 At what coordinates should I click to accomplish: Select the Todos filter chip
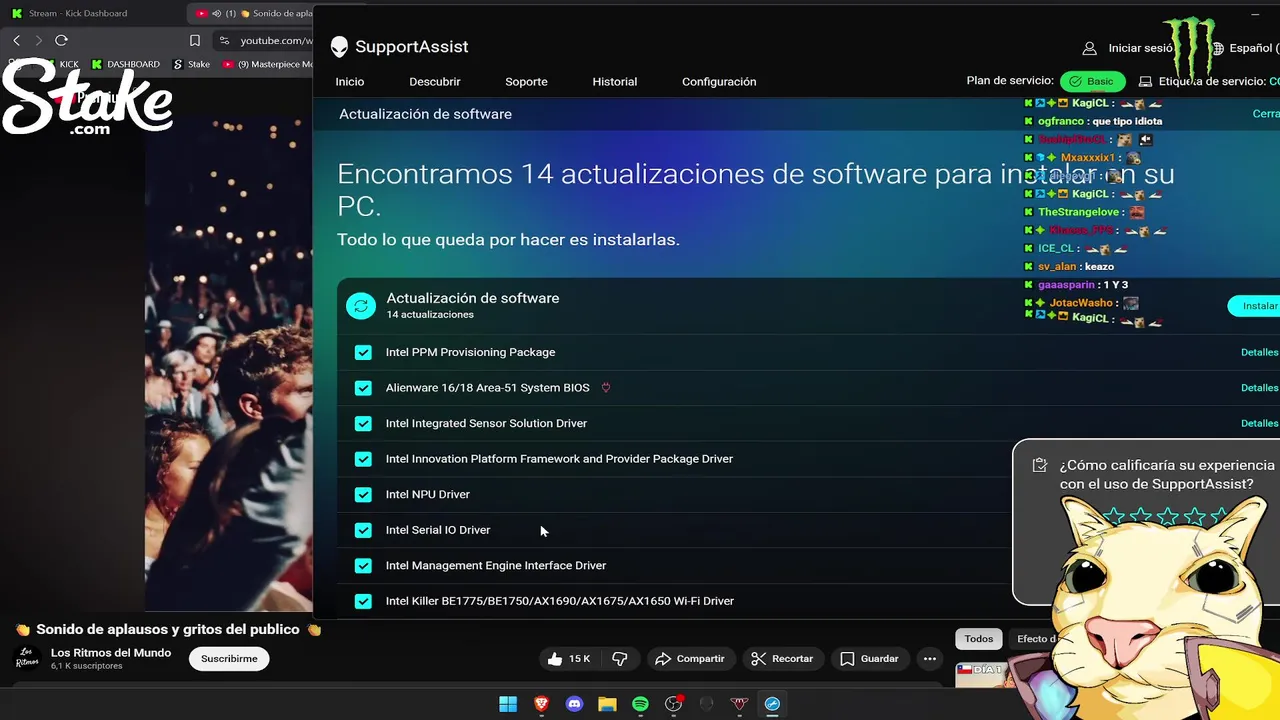(x=979, y=639)
